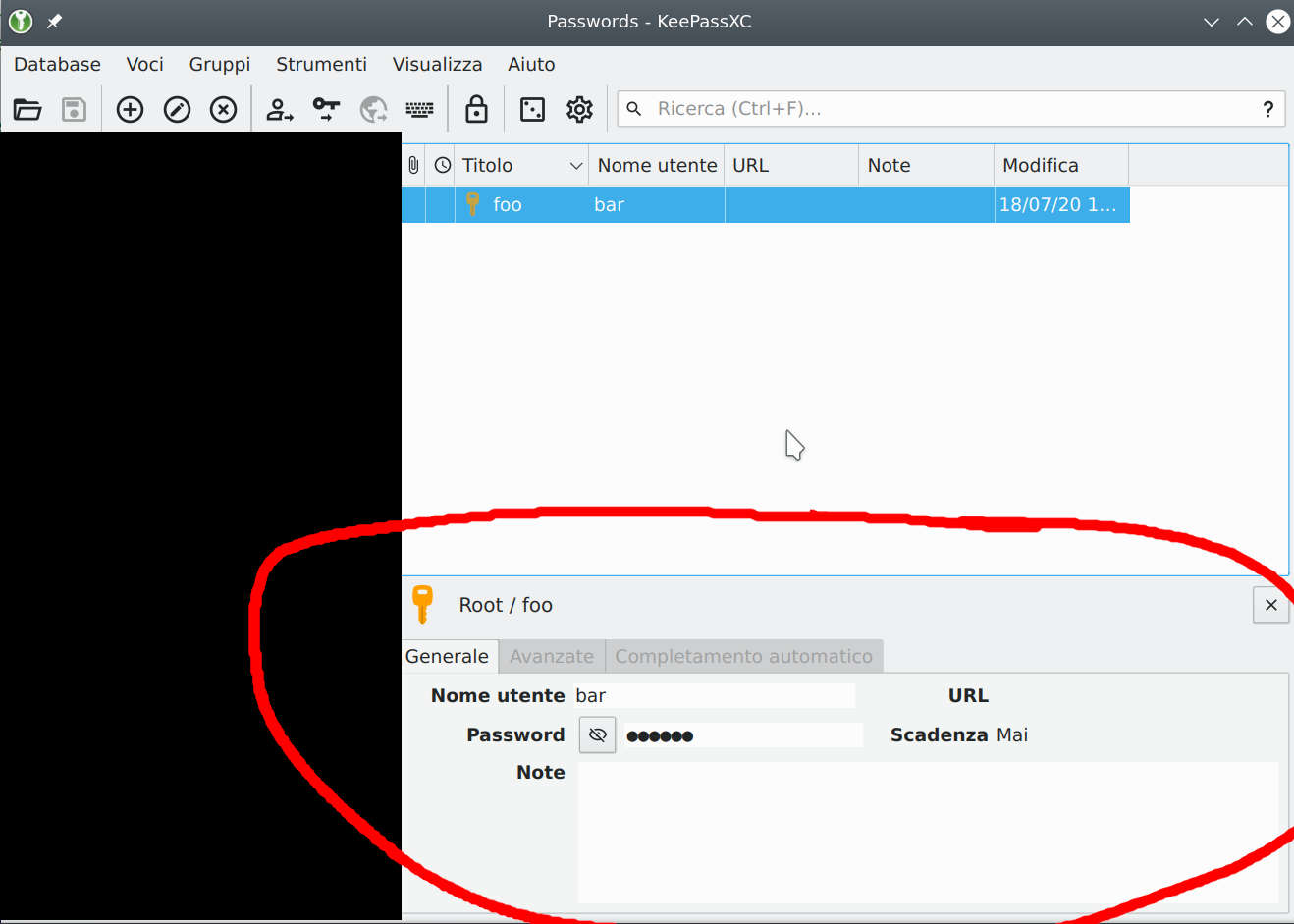
Task: Open database with folder toolbar icon
Action: point(27,109)
